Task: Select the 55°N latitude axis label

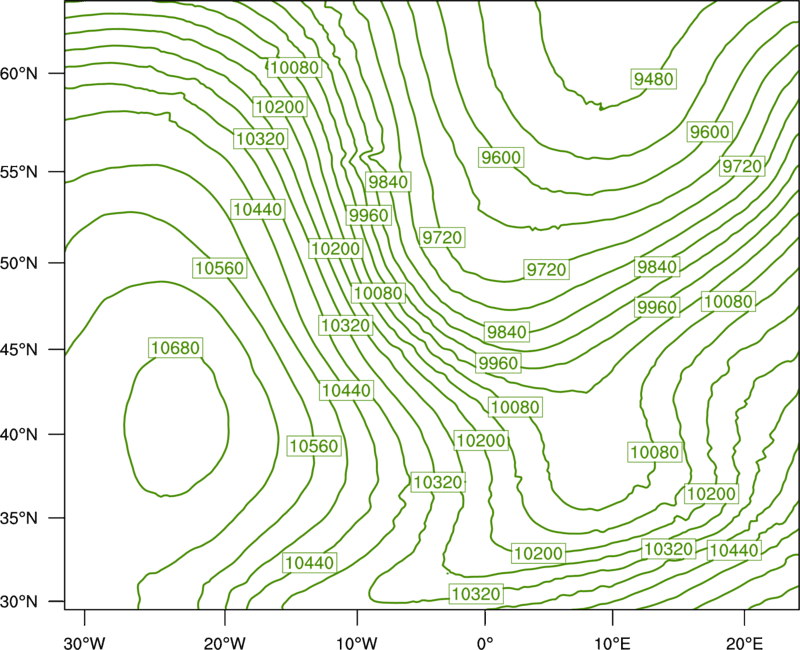Action: click(19, 171)
